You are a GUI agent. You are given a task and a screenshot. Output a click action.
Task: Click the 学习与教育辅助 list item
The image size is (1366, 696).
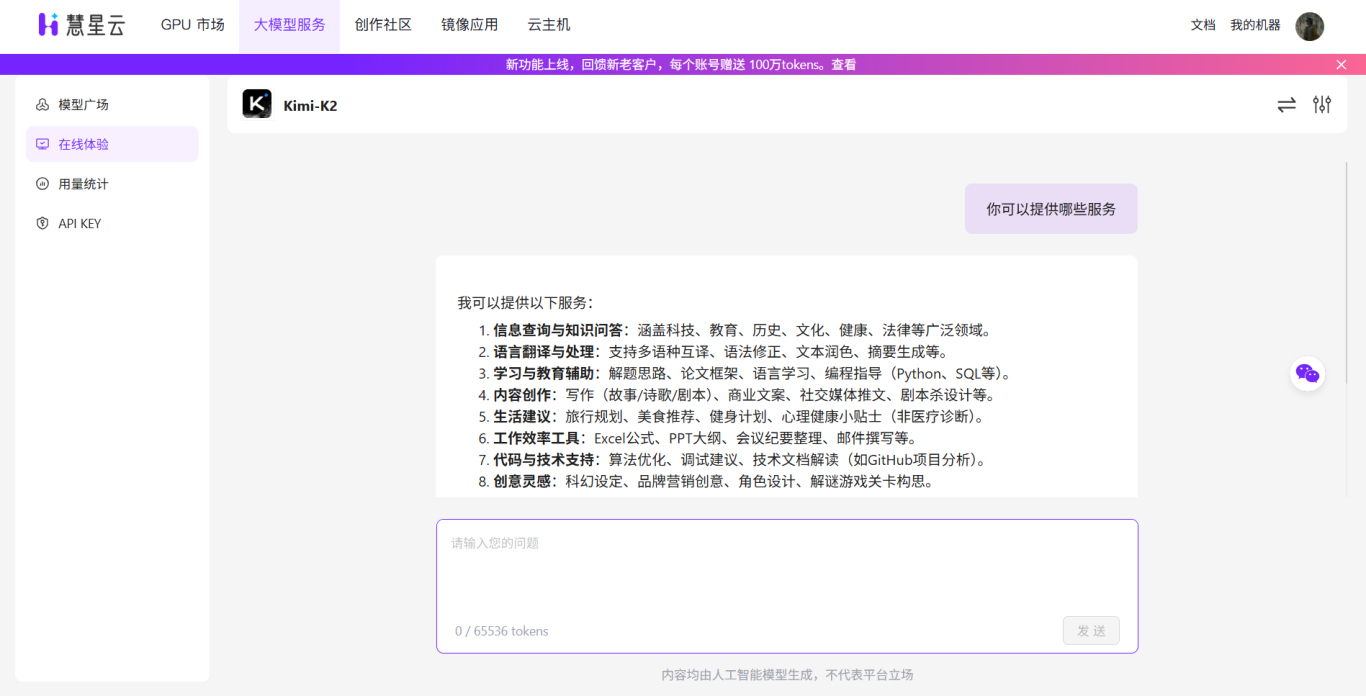pyautogui.click(x=747, y=373)
